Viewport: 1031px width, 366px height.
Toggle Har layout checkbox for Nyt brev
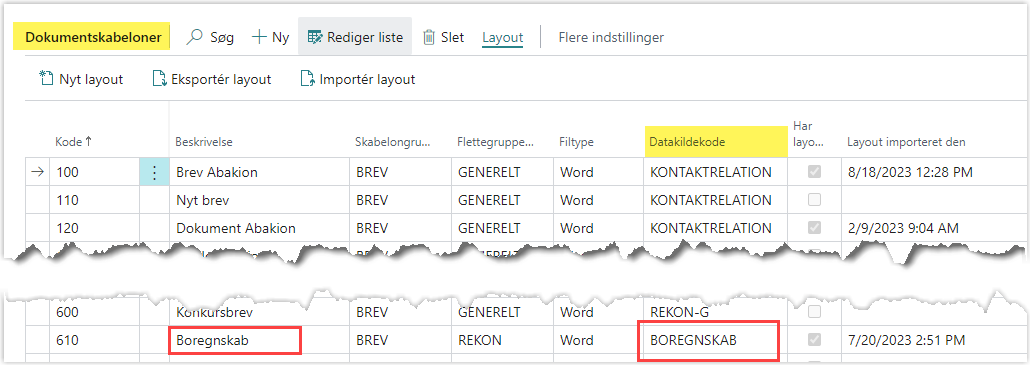tap(814, 200)
